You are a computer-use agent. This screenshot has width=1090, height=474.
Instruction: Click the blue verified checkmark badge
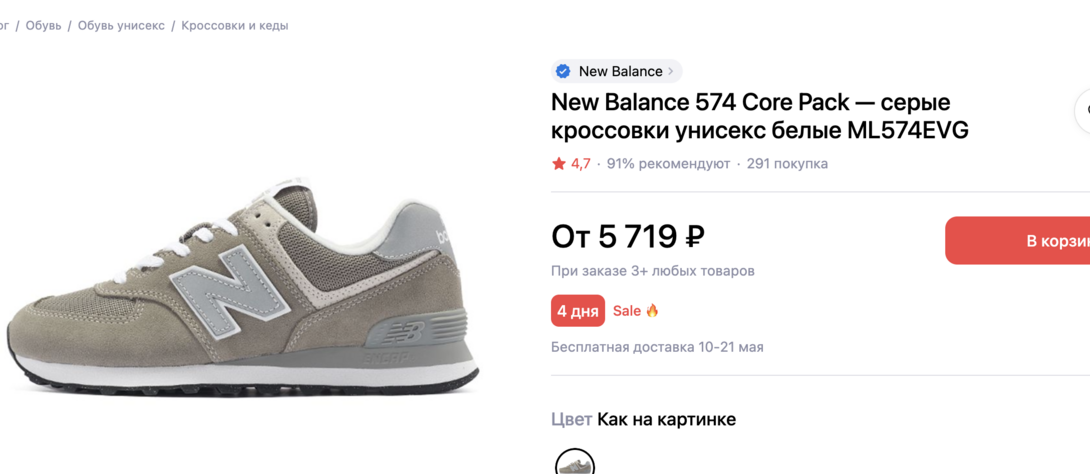point(563,71)
